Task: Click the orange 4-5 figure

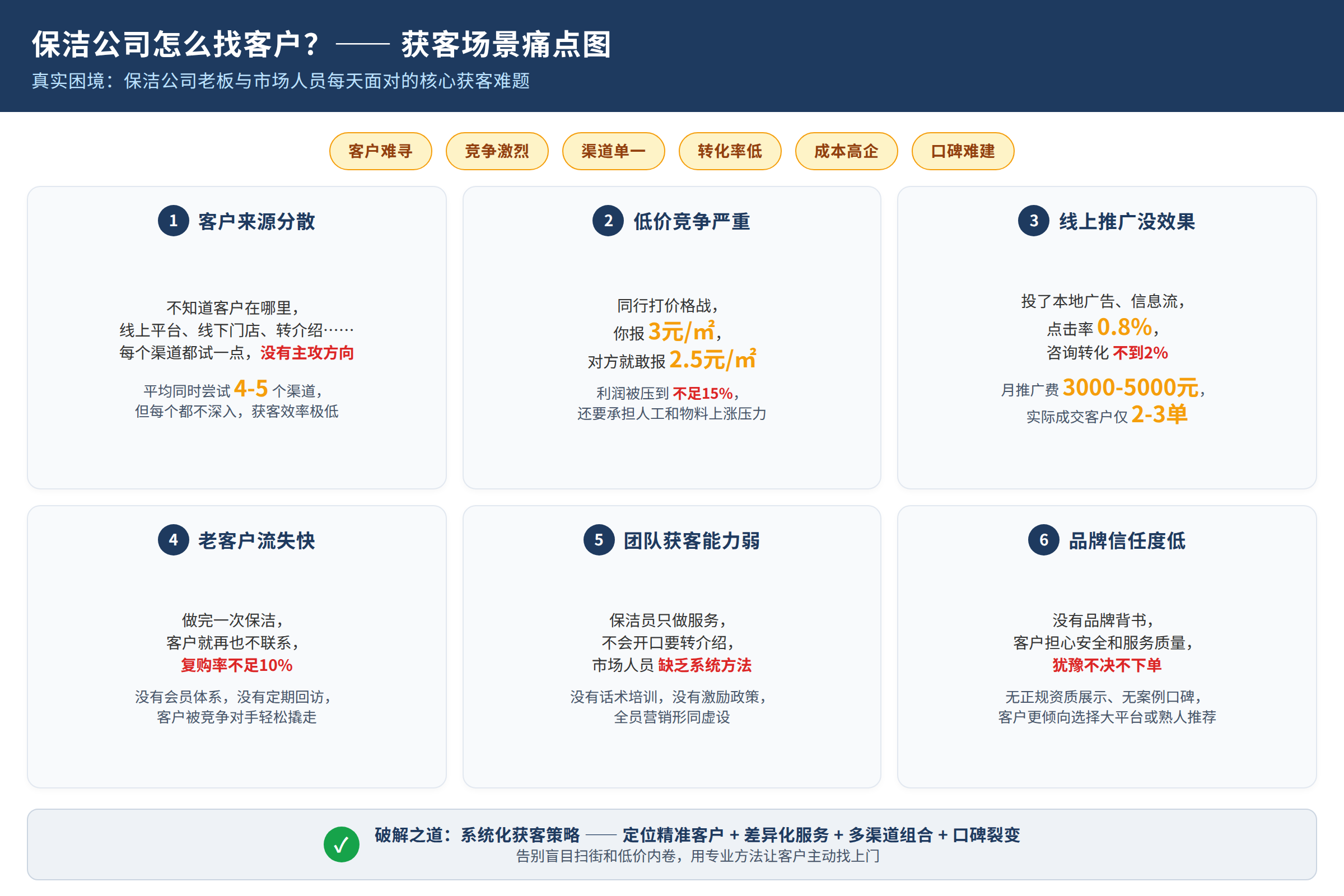Action: [251, 389]
